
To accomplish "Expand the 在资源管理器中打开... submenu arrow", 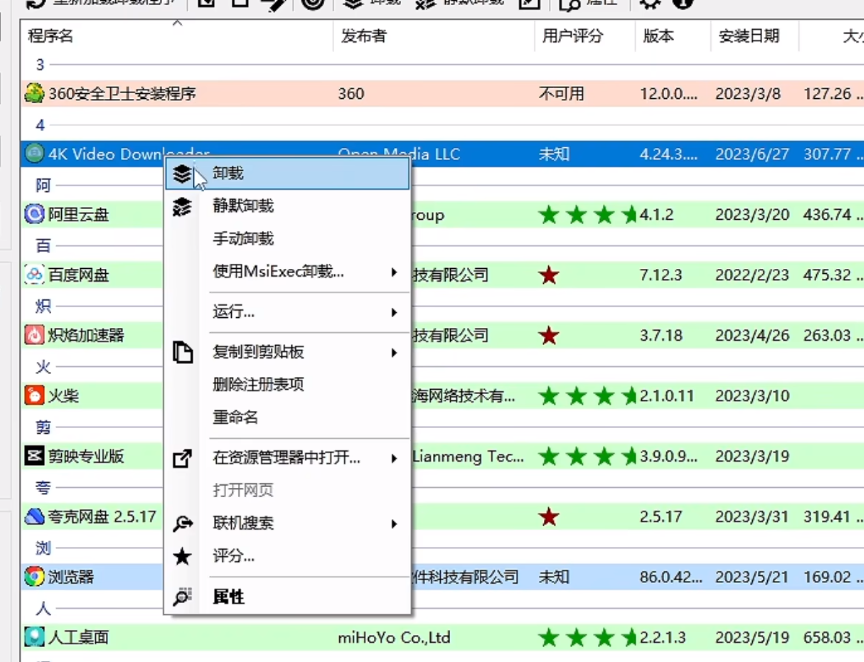I will (394, 458).
